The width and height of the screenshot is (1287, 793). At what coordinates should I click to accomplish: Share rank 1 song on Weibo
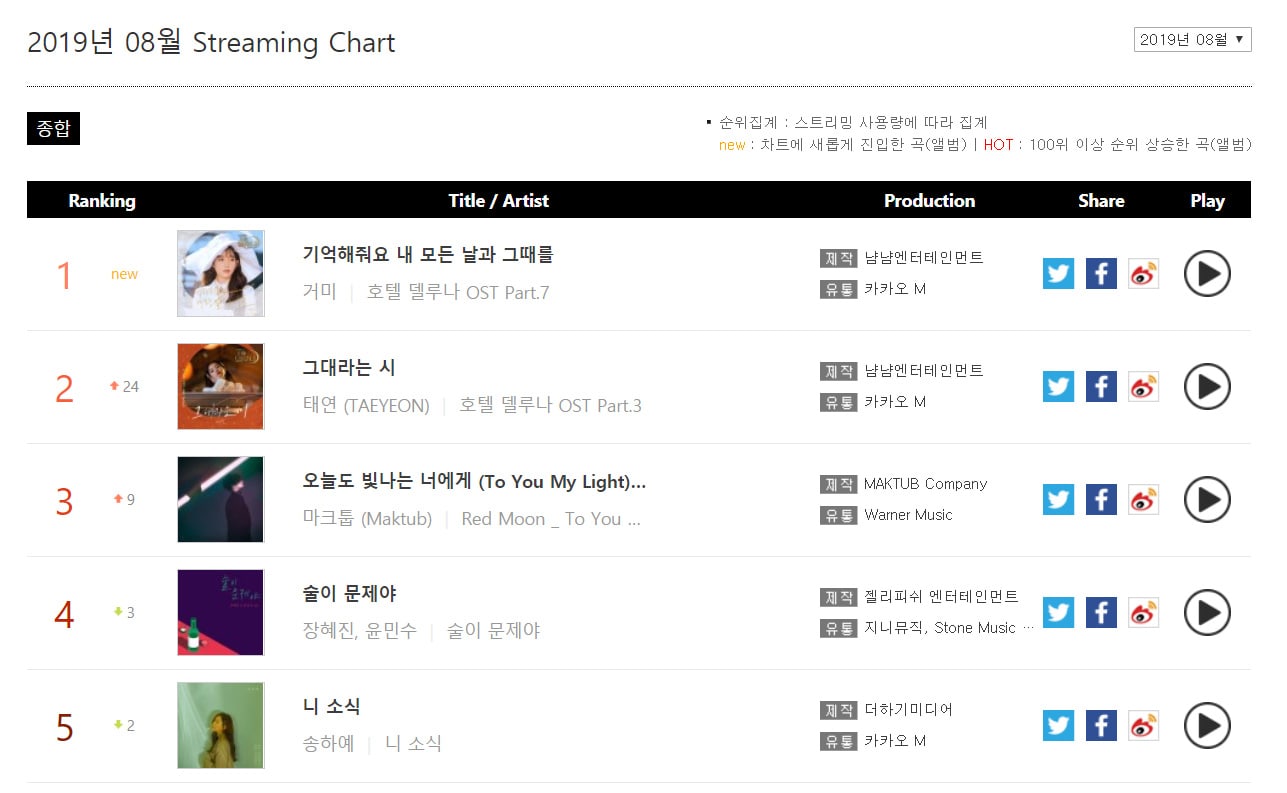(x=1143, y=273)
